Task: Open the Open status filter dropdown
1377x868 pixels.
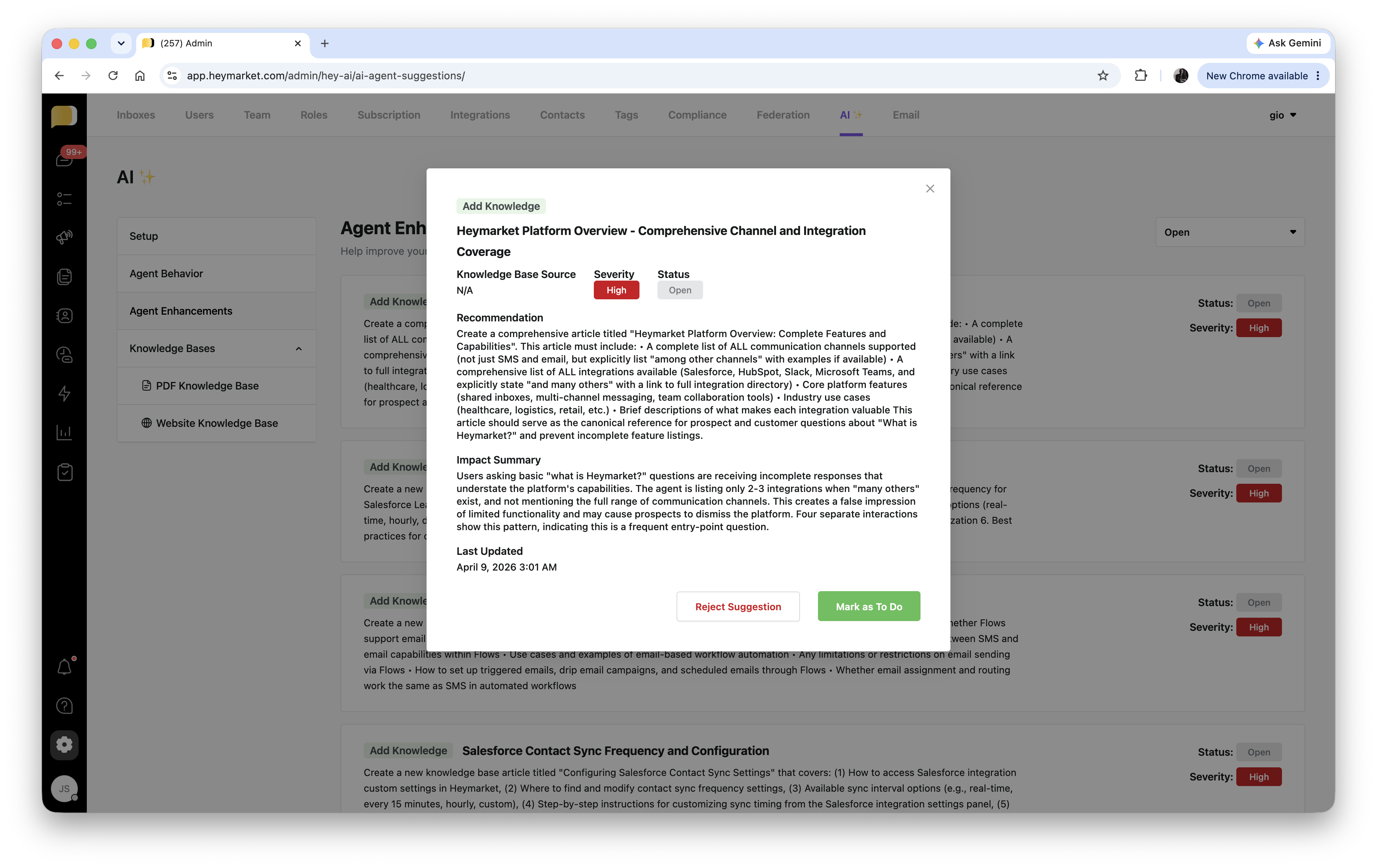Action: click(1230, 232)
